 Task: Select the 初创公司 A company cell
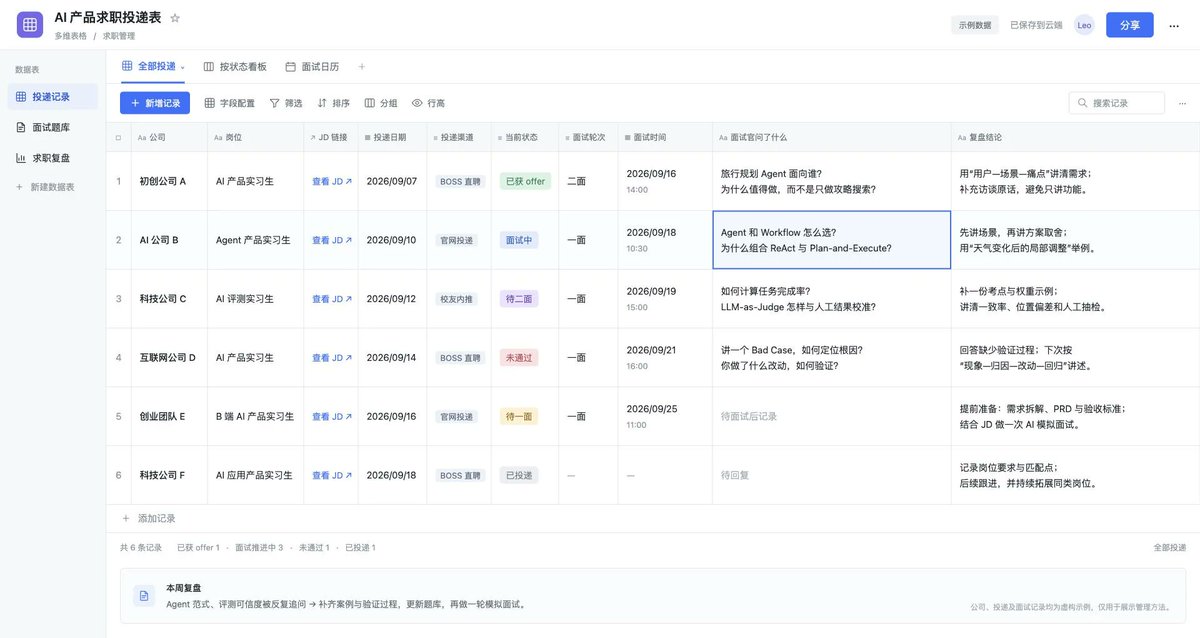pyautogui.click(x=169, y=181)
